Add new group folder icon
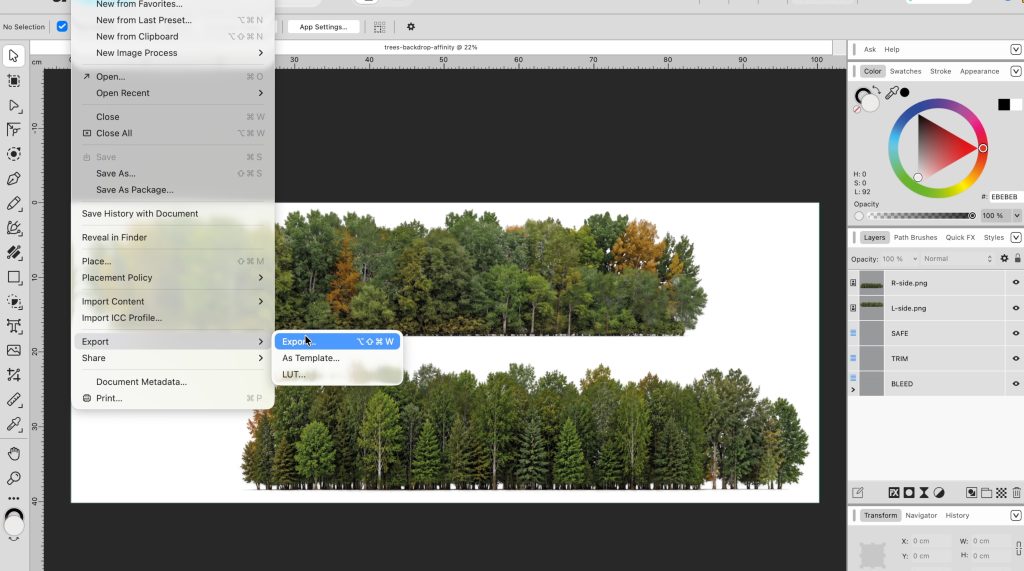1024x571 pixels. (x=986, y=493)
